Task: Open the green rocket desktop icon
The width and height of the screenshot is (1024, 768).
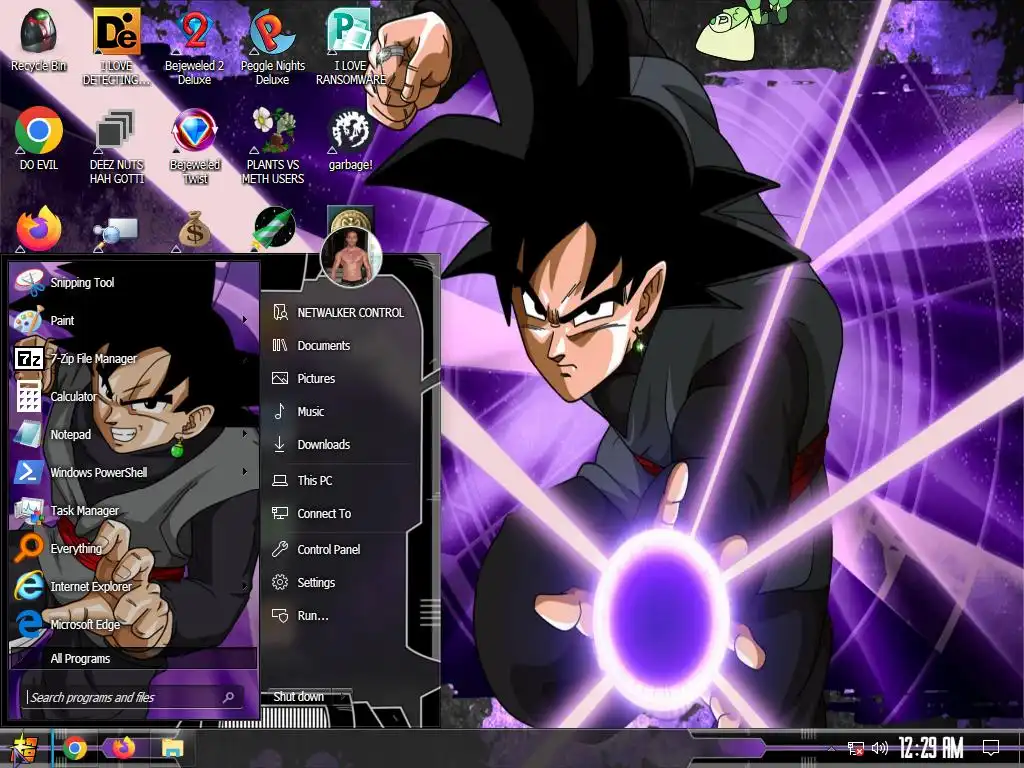Action: (x=274, y=228)
